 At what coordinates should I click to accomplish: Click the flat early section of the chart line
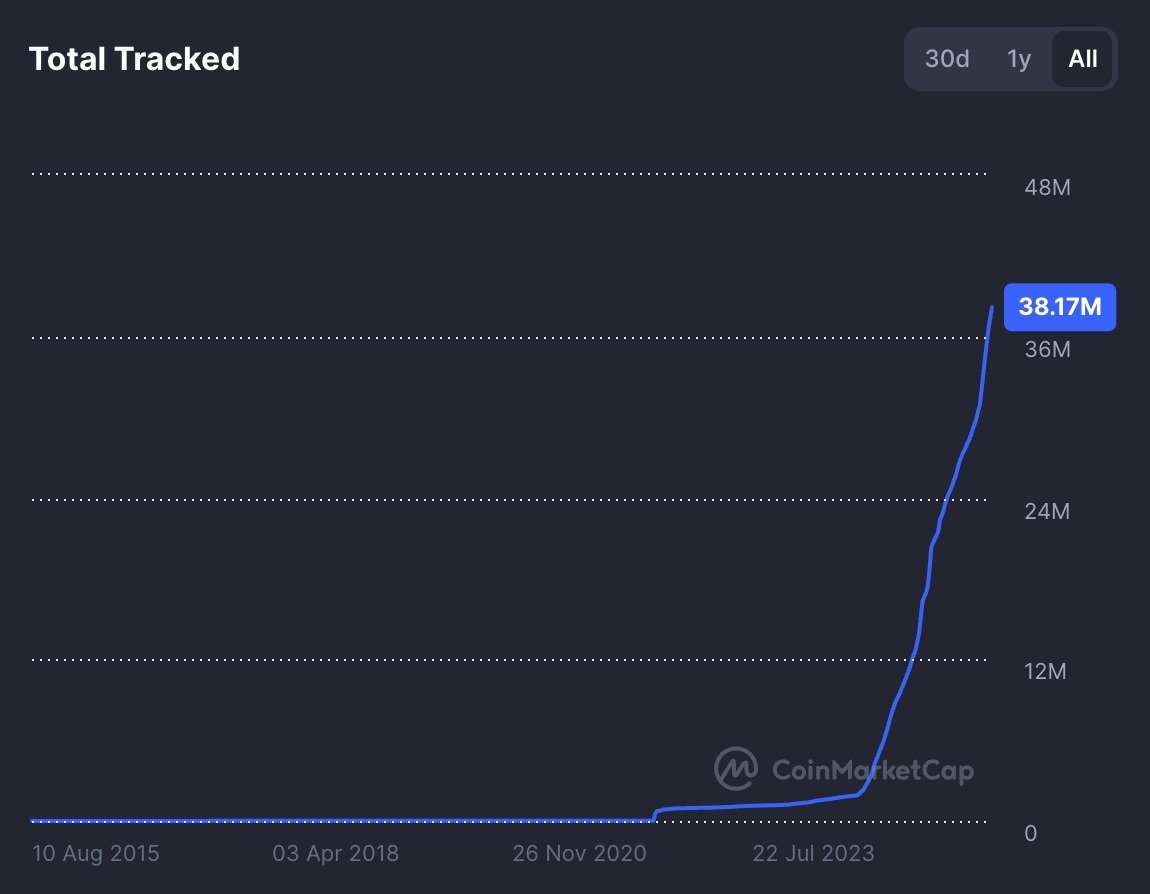coord(300,817)
